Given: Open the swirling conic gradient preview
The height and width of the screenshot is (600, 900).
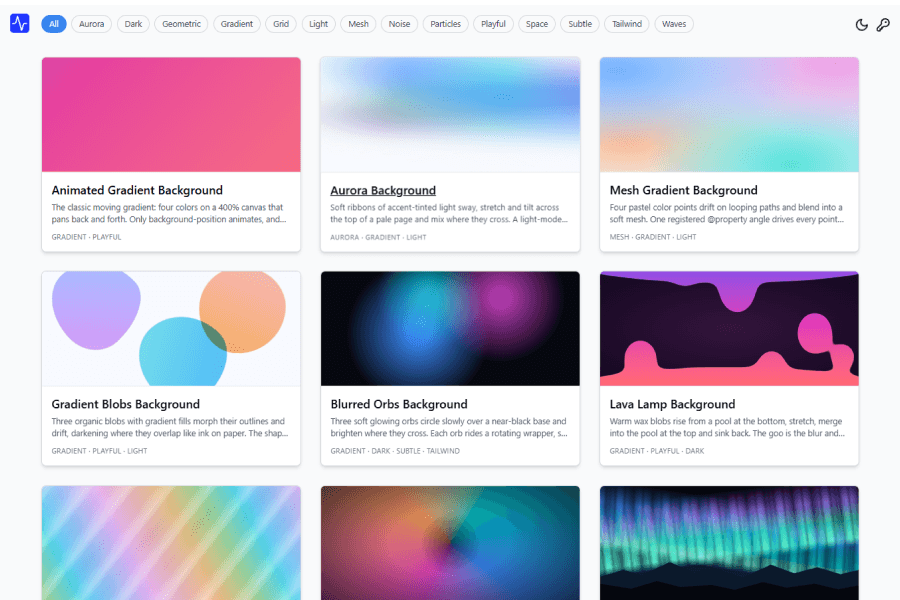Looking at the screenshot, I should click(450, 543).
